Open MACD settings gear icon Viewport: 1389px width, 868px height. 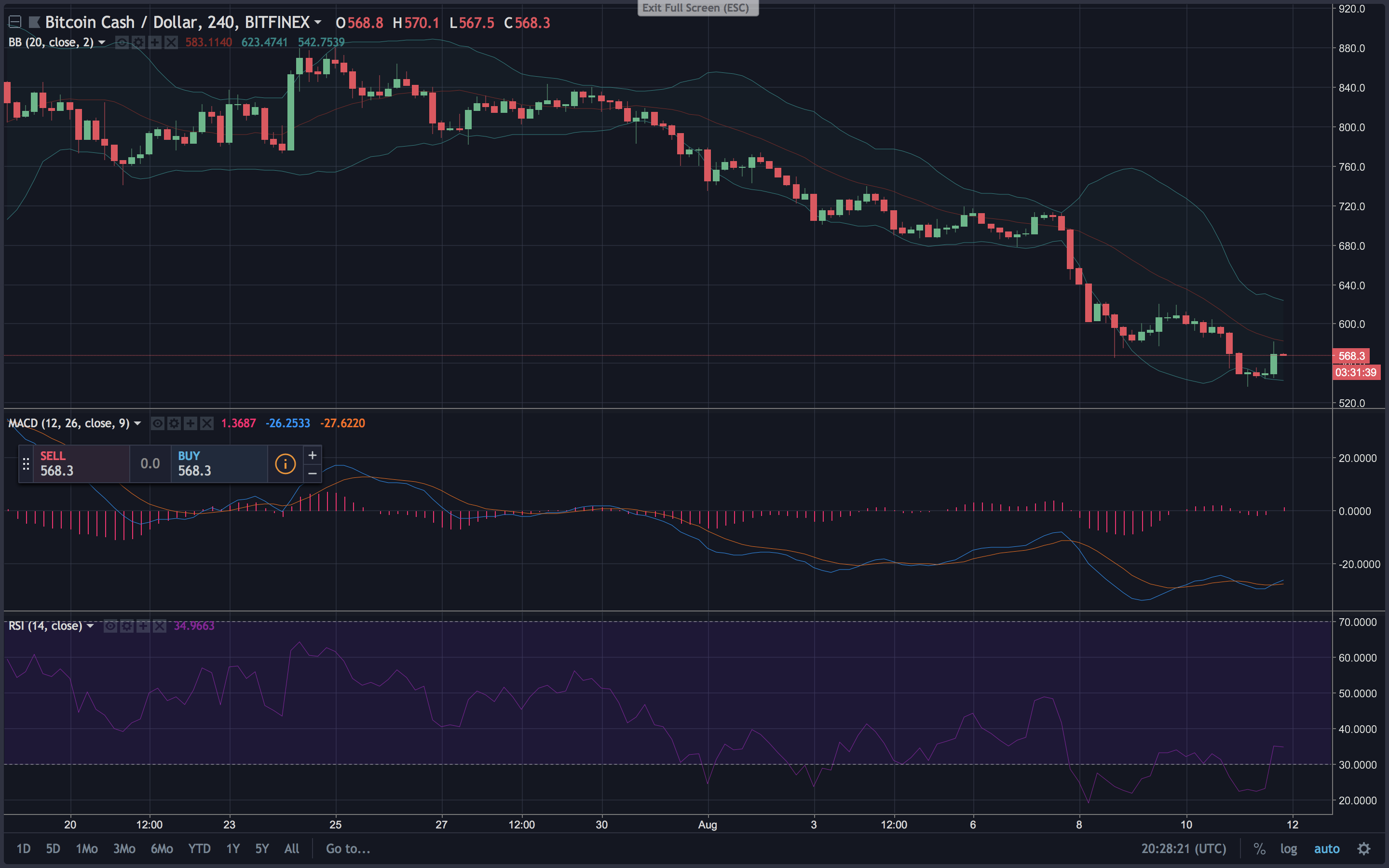pos(174,424)
